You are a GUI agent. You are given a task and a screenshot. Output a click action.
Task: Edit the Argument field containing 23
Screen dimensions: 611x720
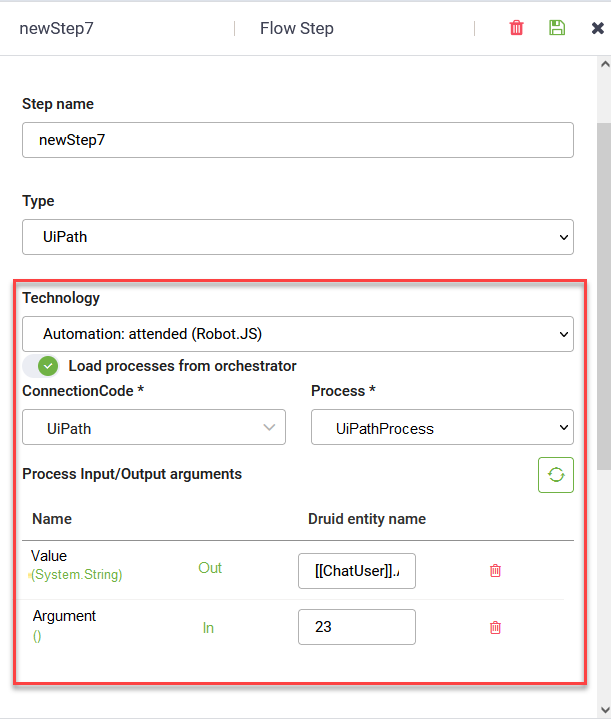point(357,627)
